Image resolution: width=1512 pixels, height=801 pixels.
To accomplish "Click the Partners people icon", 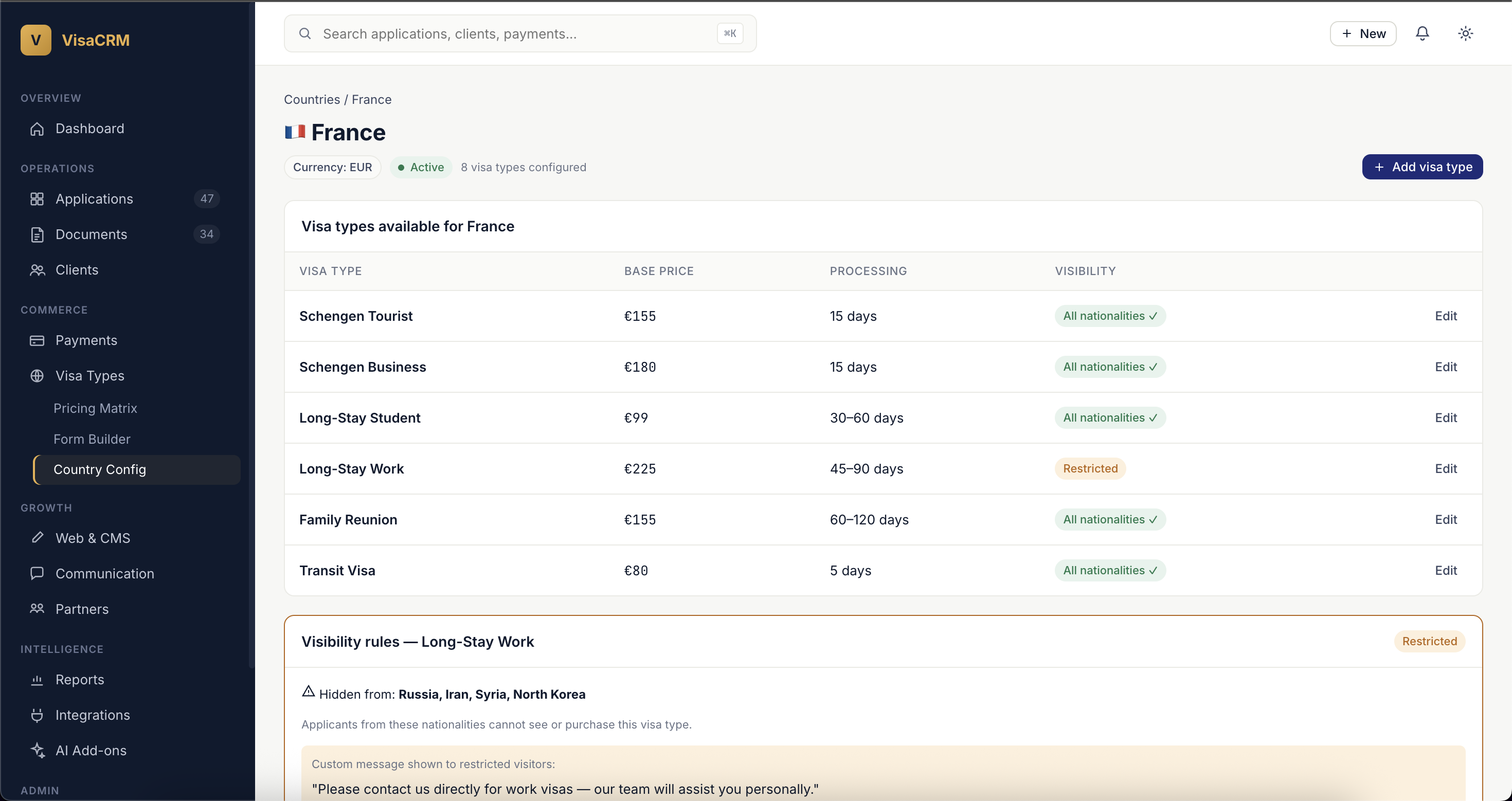I will (37, 609).
